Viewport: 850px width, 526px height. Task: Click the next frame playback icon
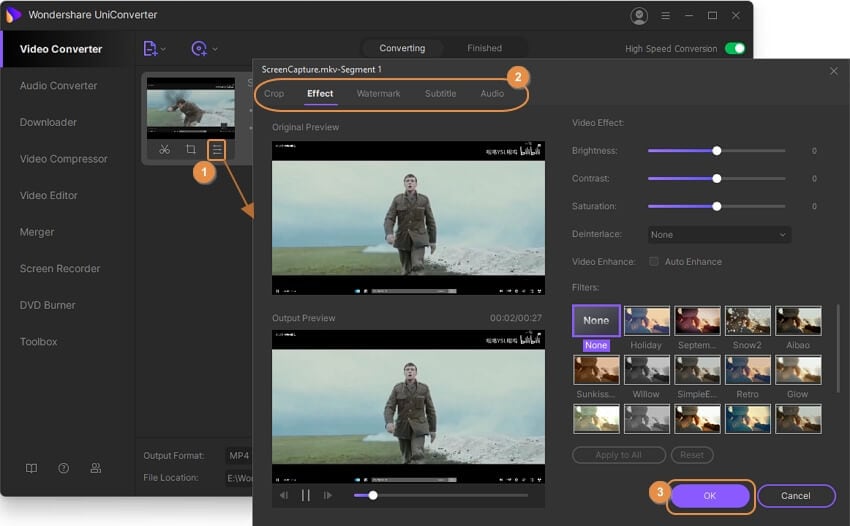327,495
